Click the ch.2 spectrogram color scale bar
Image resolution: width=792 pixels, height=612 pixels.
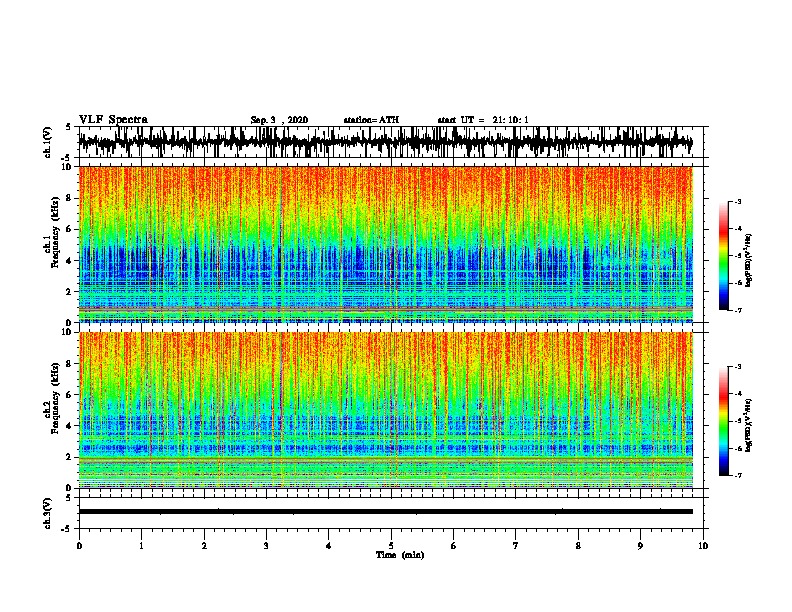[723, 421]
